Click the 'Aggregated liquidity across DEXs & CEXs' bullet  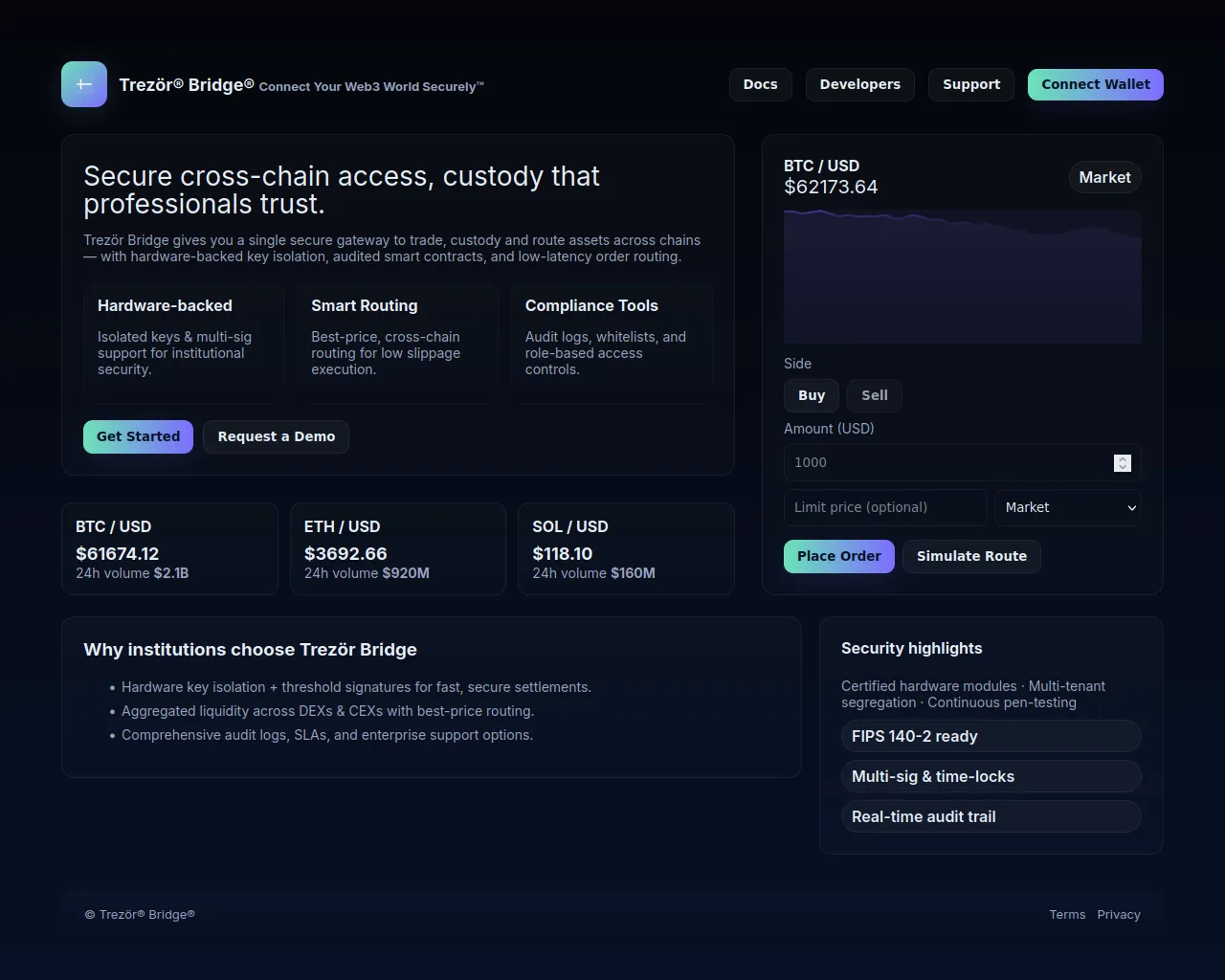coord(327,711)
